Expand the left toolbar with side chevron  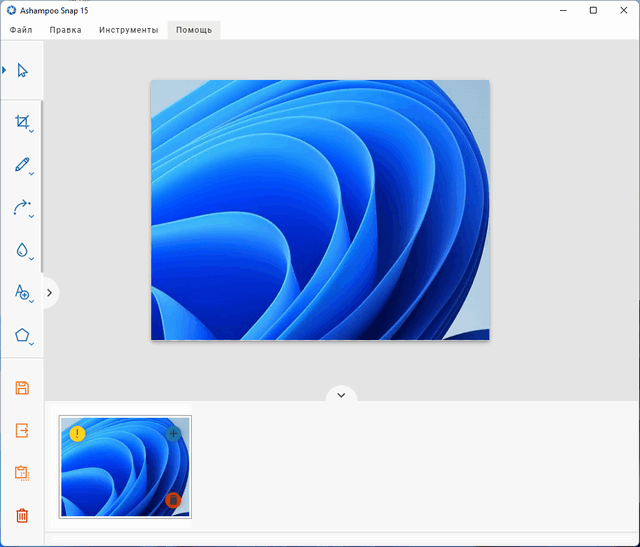point(50,293)
